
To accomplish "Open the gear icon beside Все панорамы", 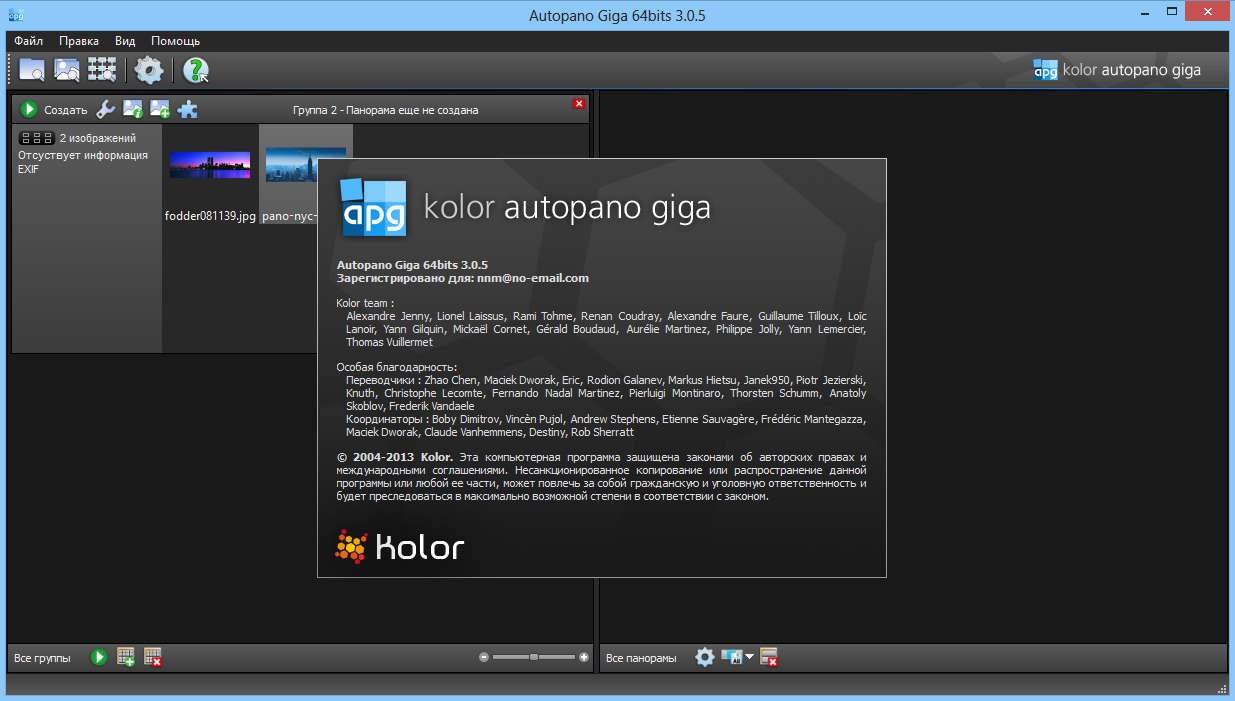I will coord(705,657).
